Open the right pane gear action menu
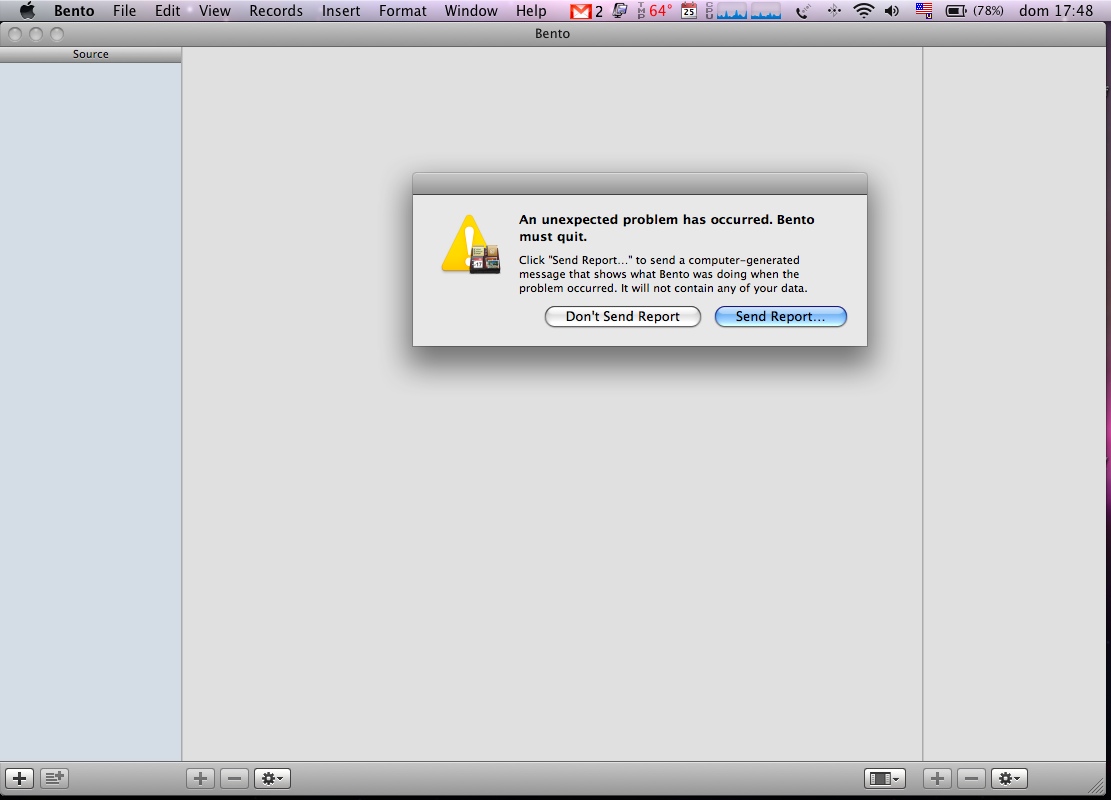The image size is (1111, 800). [x=1009, y=779]
